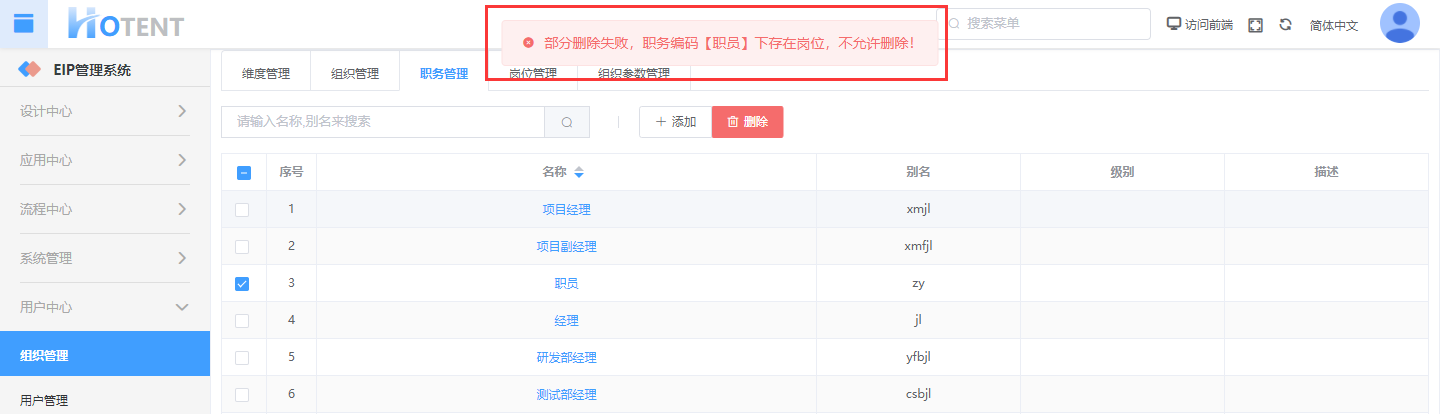Sort the 名称 column using sort arrows

(x=578, y=173)
